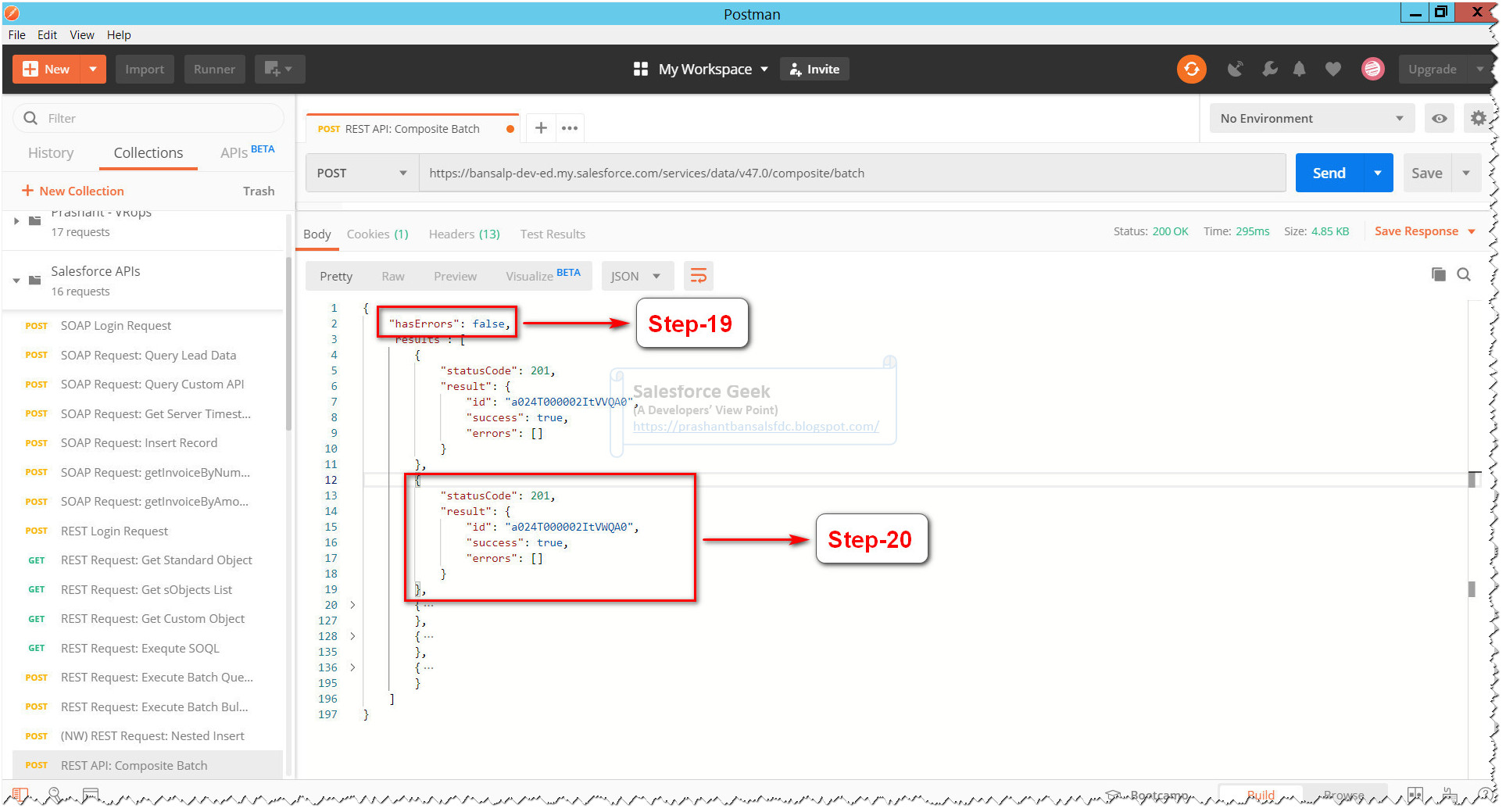Click the sync status icon
Viewport: 1506px width, 812px height.
[x=1190, y=69]
